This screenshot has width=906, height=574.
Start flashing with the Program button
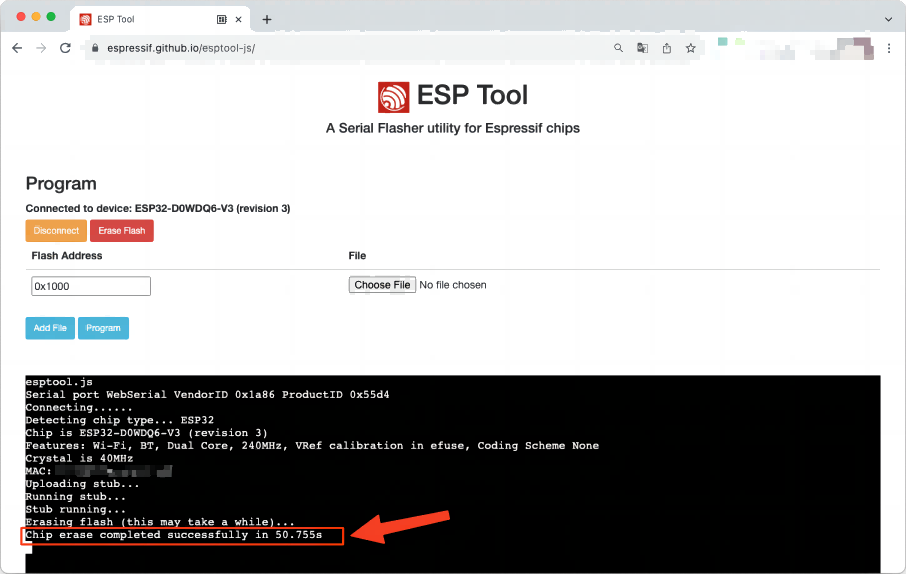103,328
